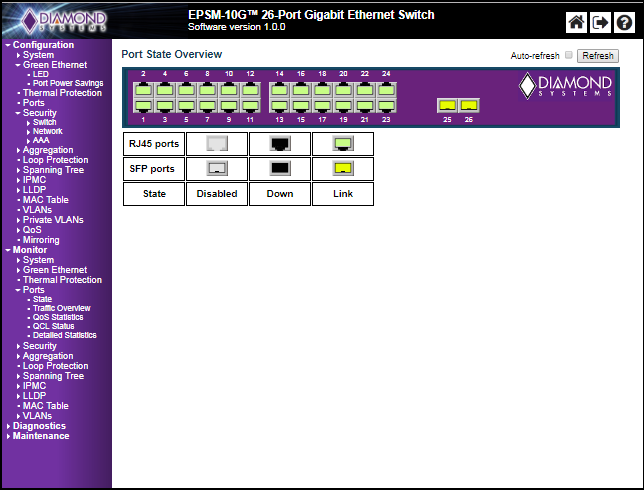This screenshot has height=490, width=644.
Task: Select RJ45 port 2 icon
Action: pos(143,89)
